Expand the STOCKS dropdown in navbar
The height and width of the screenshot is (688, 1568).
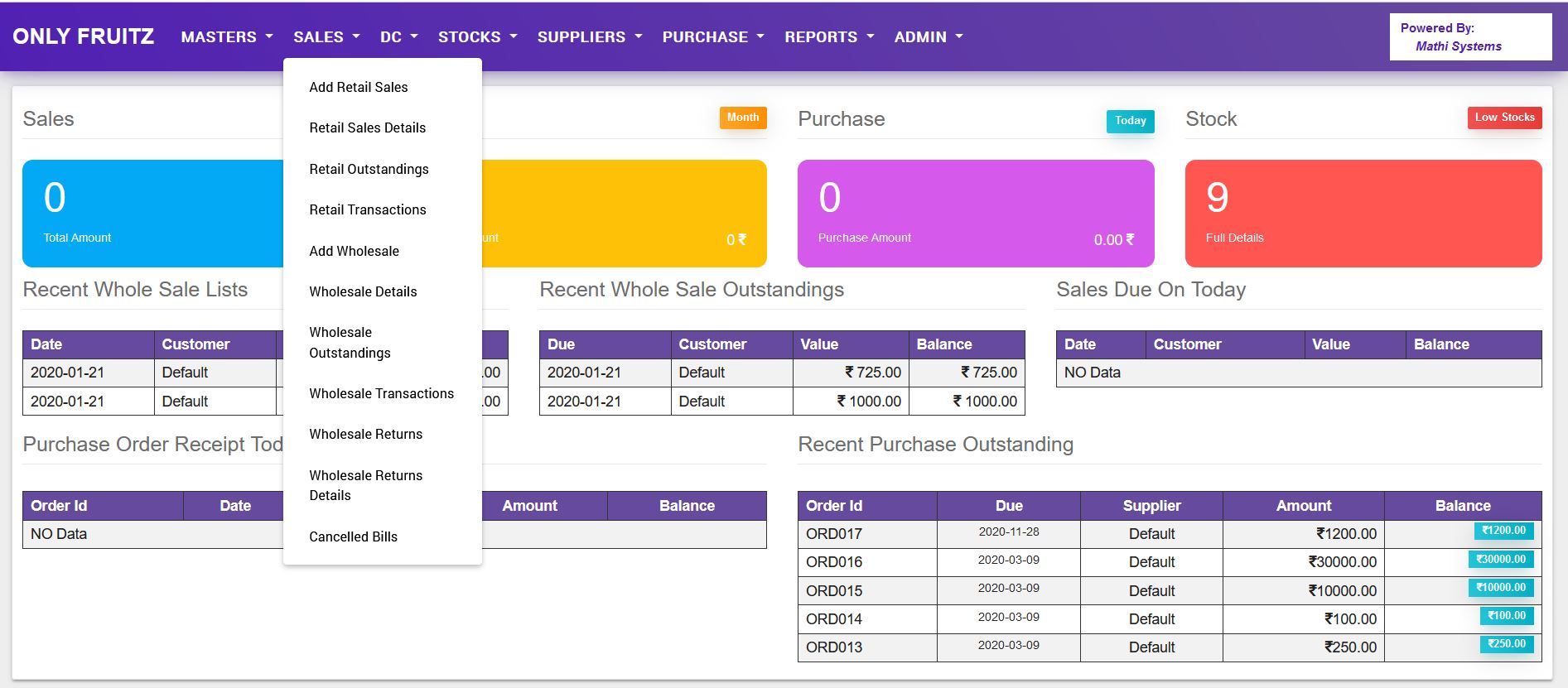click(477, 37)
